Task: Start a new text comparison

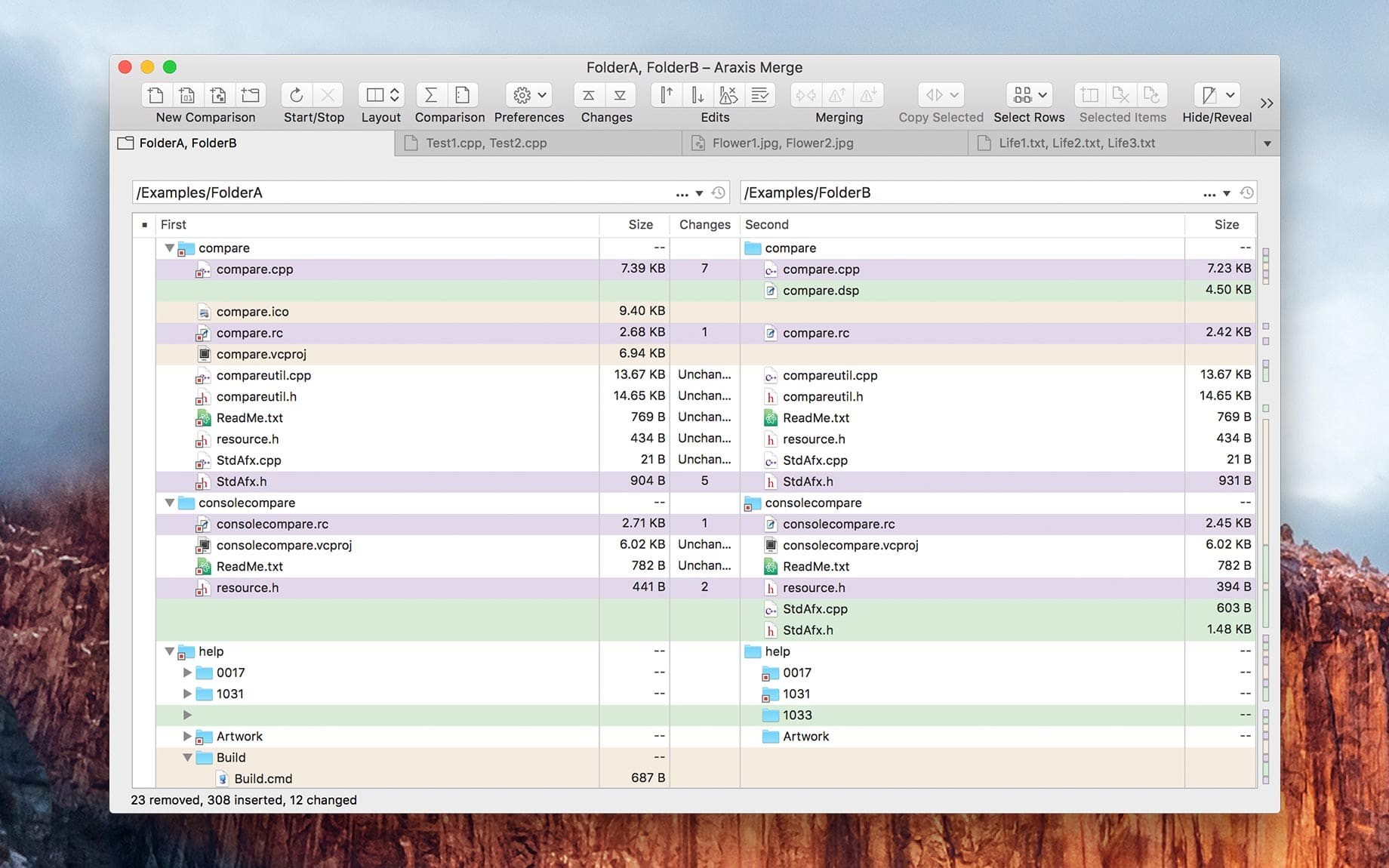Action: [155, 94]
